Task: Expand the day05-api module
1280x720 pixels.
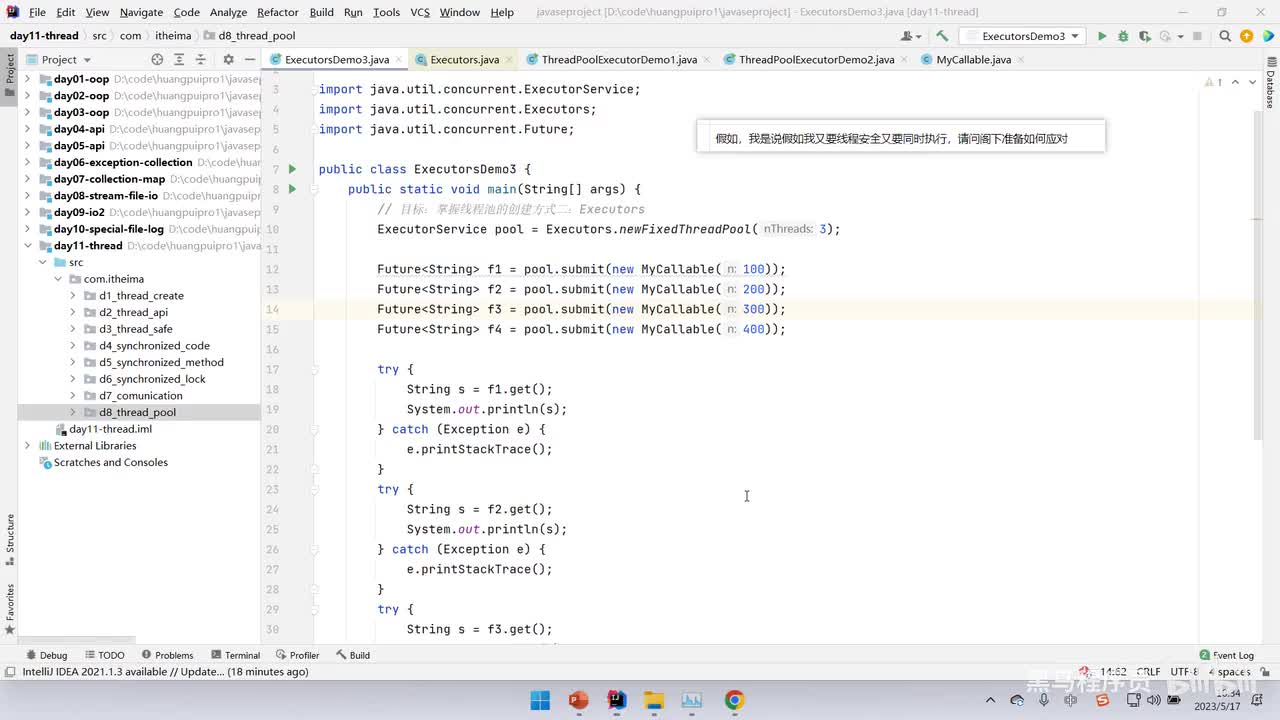Action: coord(27,146)
